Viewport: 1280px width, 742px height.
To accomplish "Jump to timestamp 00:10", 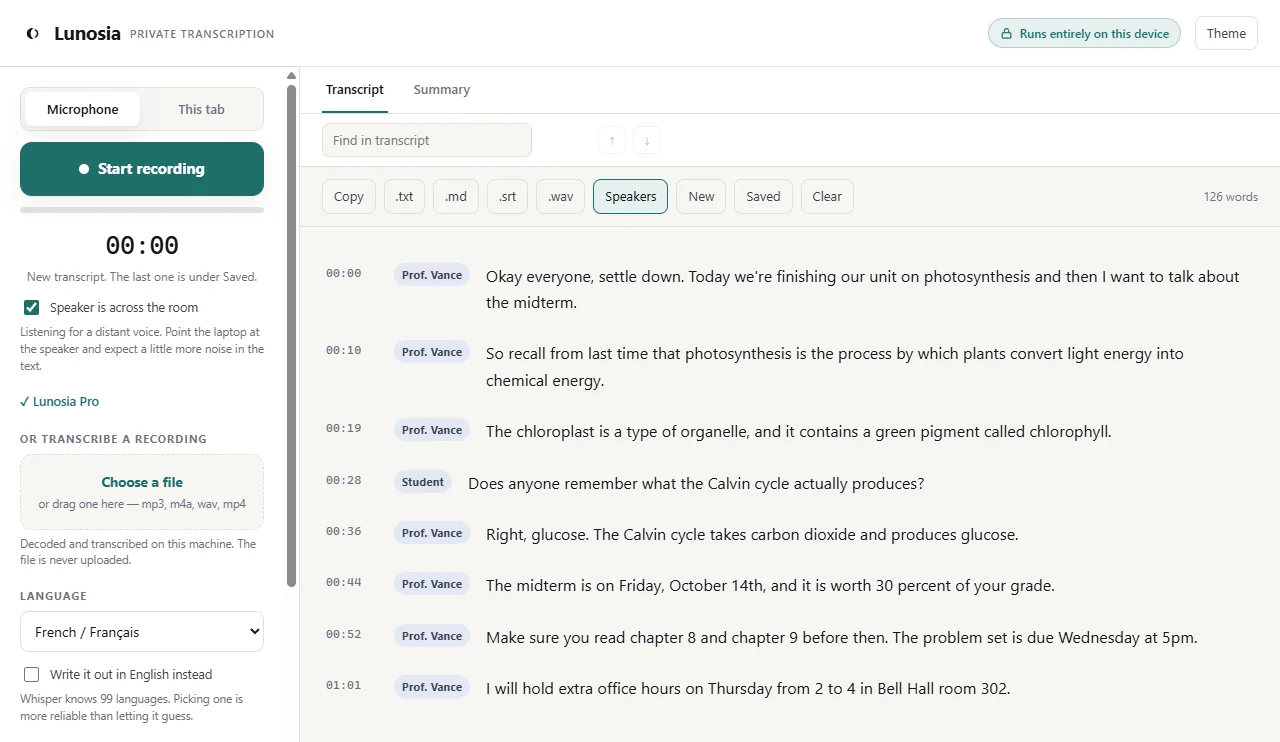I will pos(343,350).
